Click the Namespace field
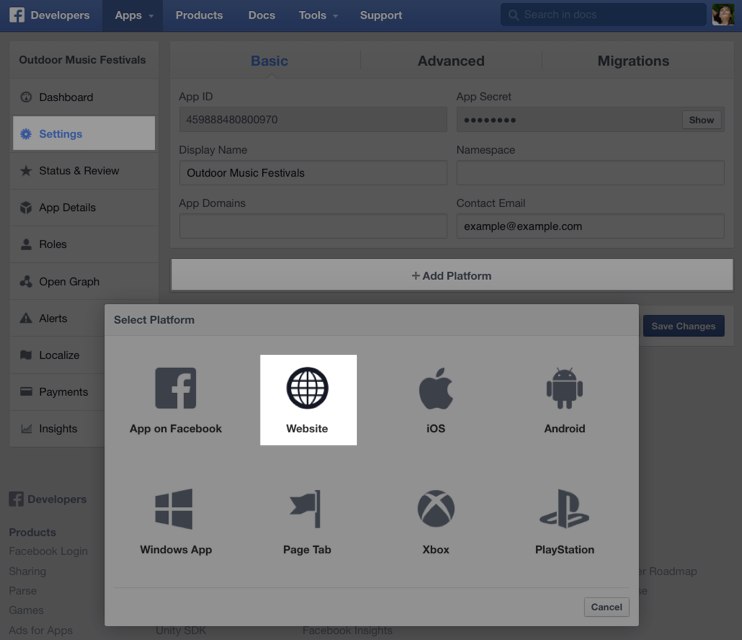The width and height of the screenshot is (742, 640). [x=590, y=173]
